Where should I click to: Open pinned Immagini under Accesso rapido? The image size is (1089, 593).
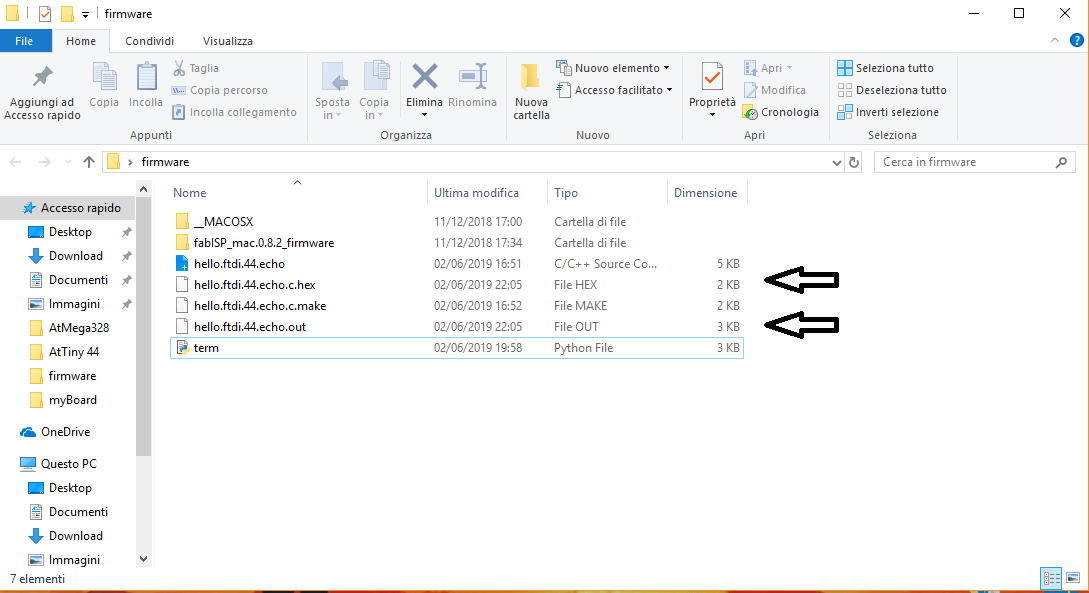[x=65, y=304]
